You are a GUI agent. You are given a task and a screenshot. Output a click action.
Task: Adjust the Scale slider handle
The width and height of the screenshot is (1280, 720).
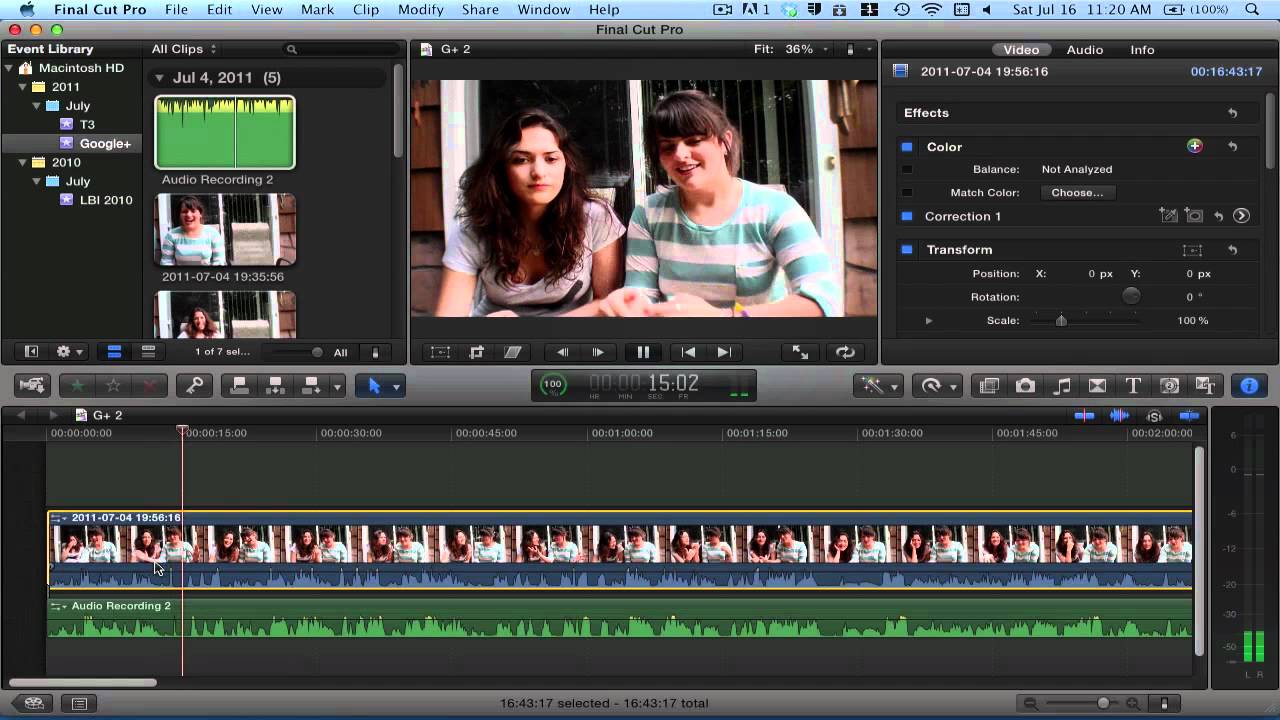tap(1061, 321)
